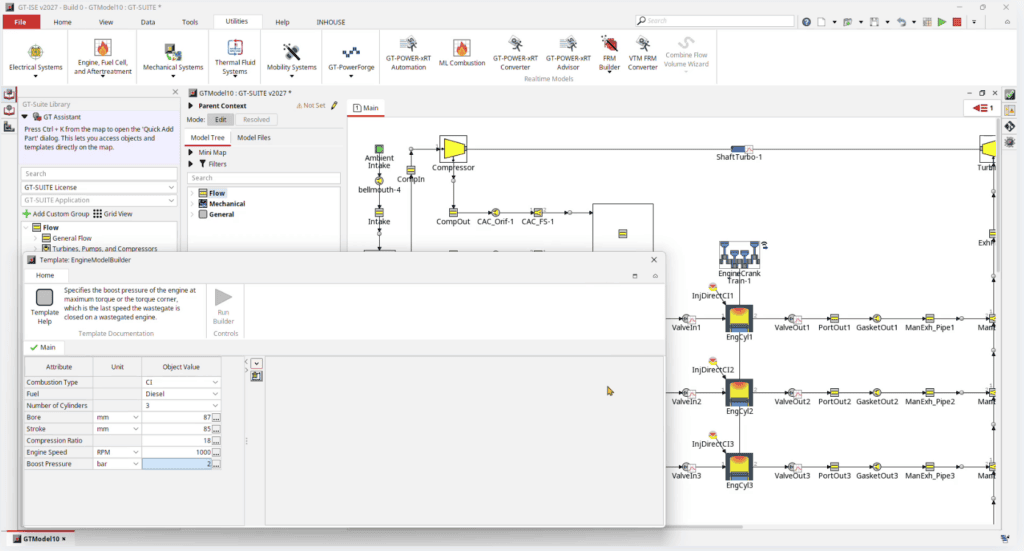Screen dimensions: 1024x551
Task: Open Main tab in template dialog
Action: (43, 347)
